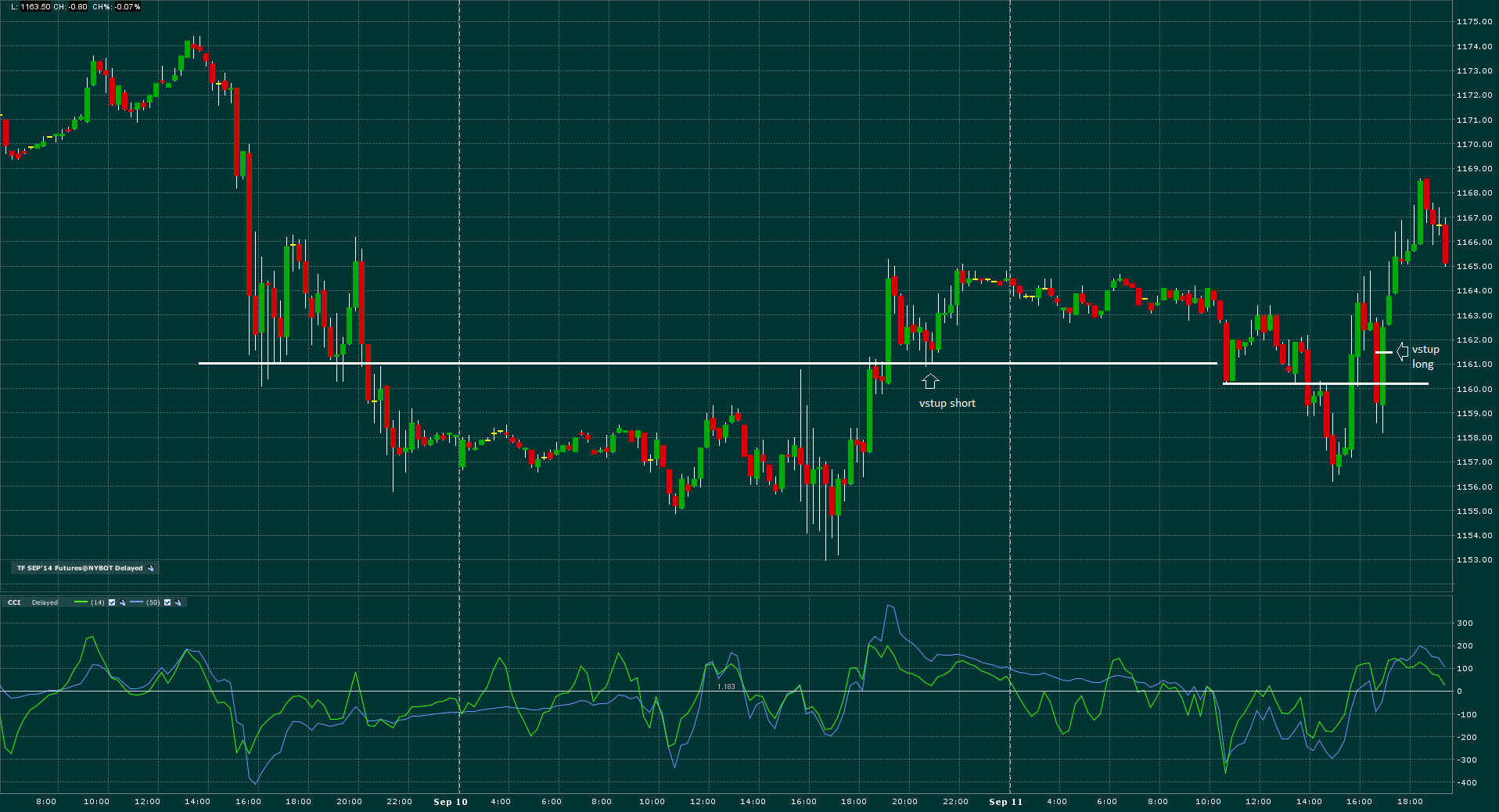Screen dimensions: 1499x812
Task: Click the green CCI (14) line color sample
Action: coord(81,602)
